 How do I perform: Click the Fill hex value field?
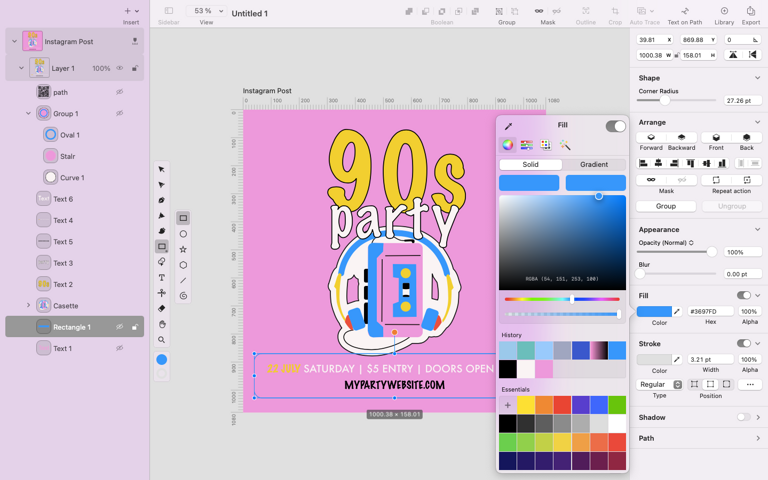pyautogui.click(x=711, y=311)
